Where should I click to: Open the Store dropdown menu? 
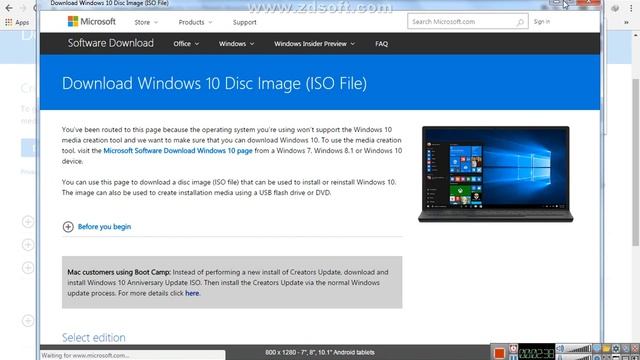click(146, 22)
